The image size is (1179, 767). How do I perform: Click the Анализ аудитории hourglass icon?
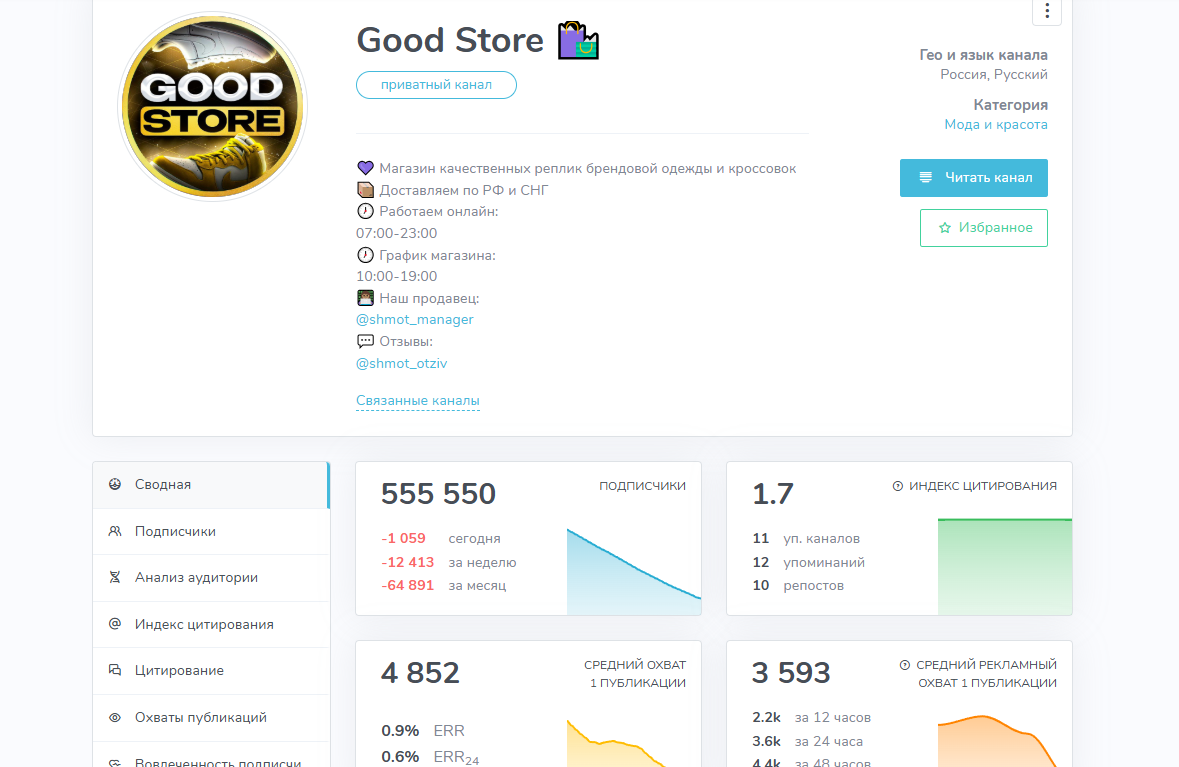115,578
